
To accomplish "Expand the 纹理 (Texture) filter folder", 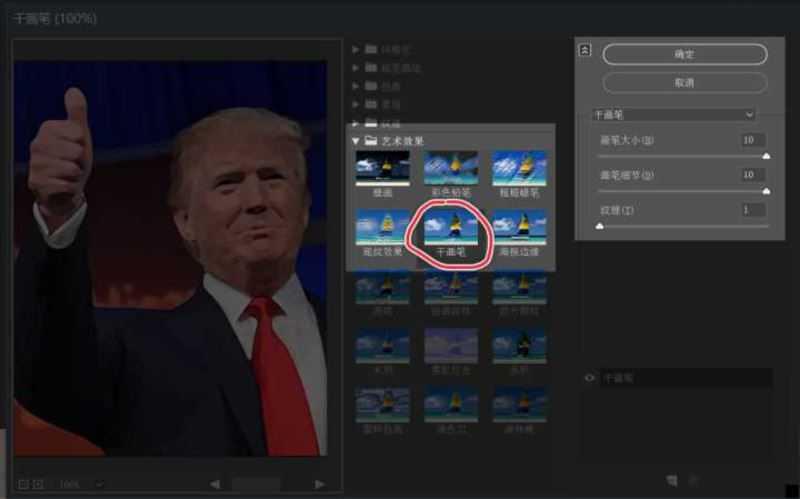I will point(356,123).
